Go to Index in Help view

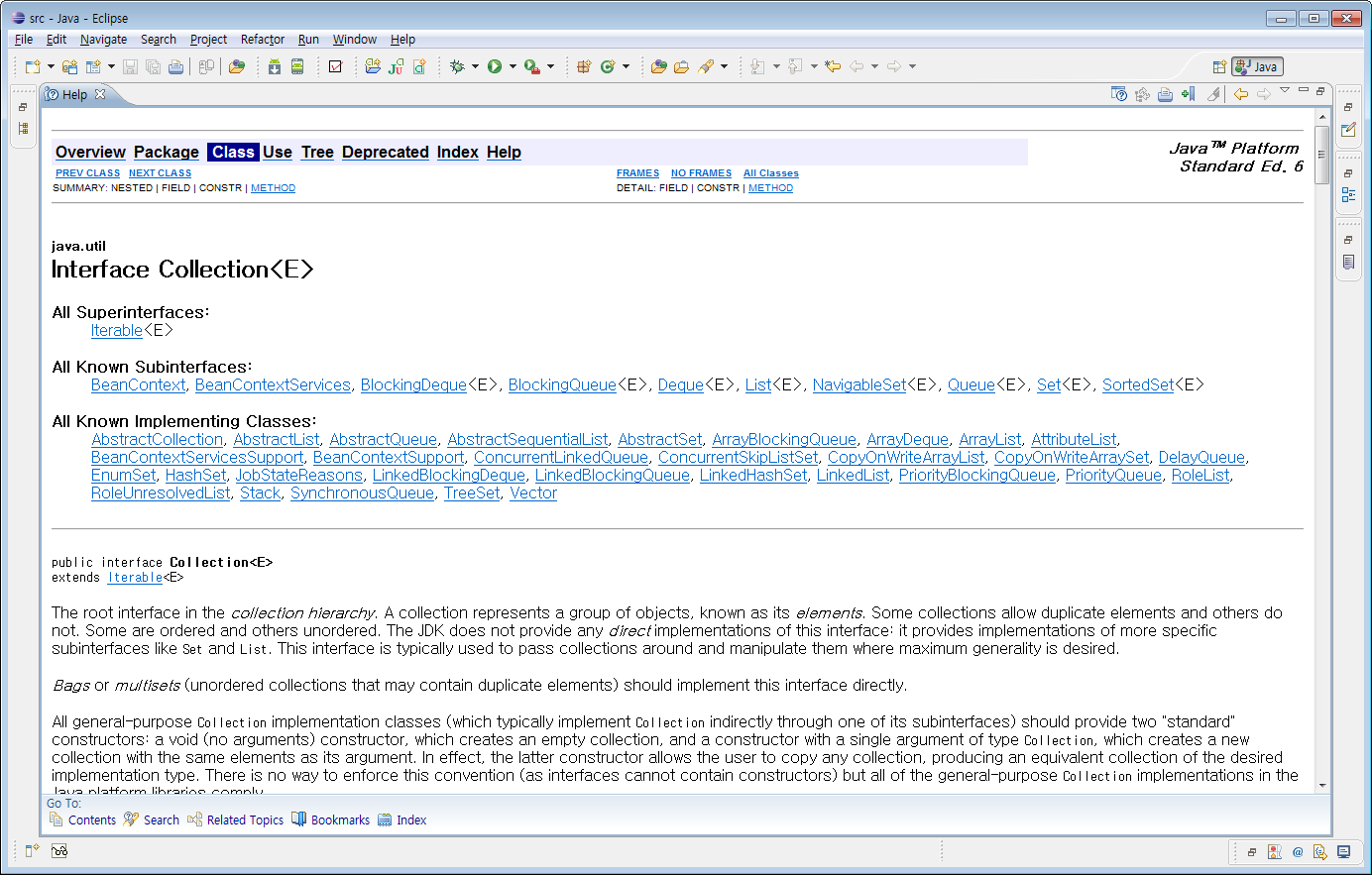[x=401, y=820]
